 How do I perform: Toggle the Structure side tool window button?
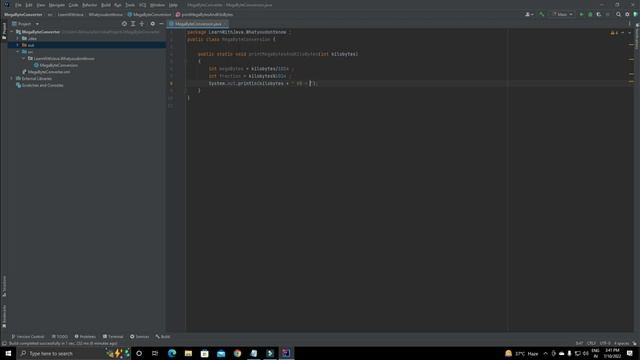coord(4,287)
